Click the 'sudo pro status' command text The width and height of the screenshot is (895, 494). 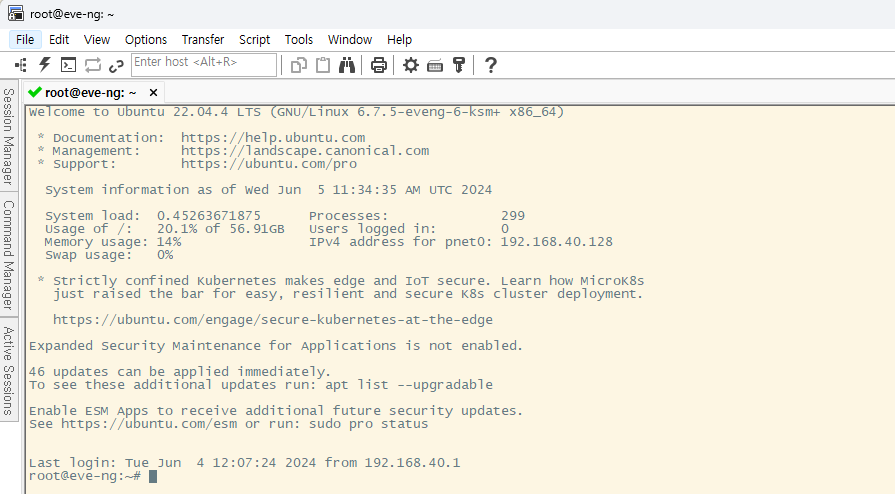tap(369, 424)
